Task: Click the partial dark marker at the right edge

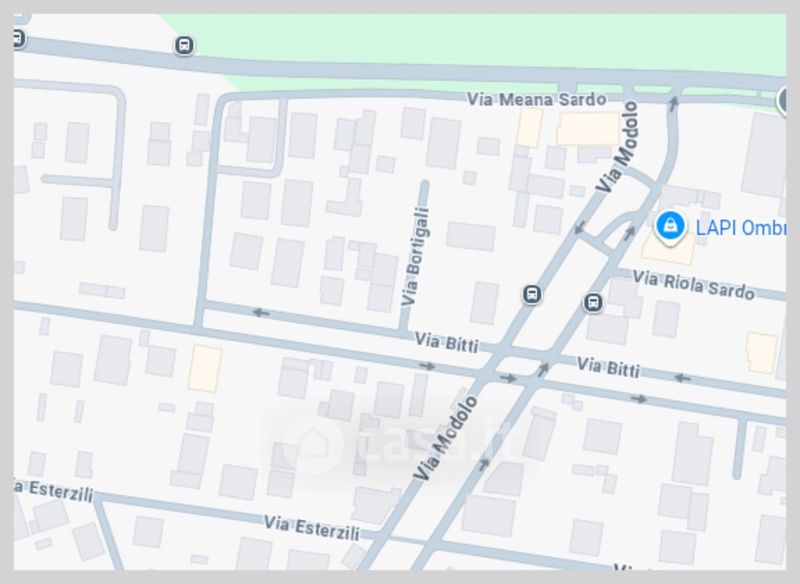Action: coord(782,100)
